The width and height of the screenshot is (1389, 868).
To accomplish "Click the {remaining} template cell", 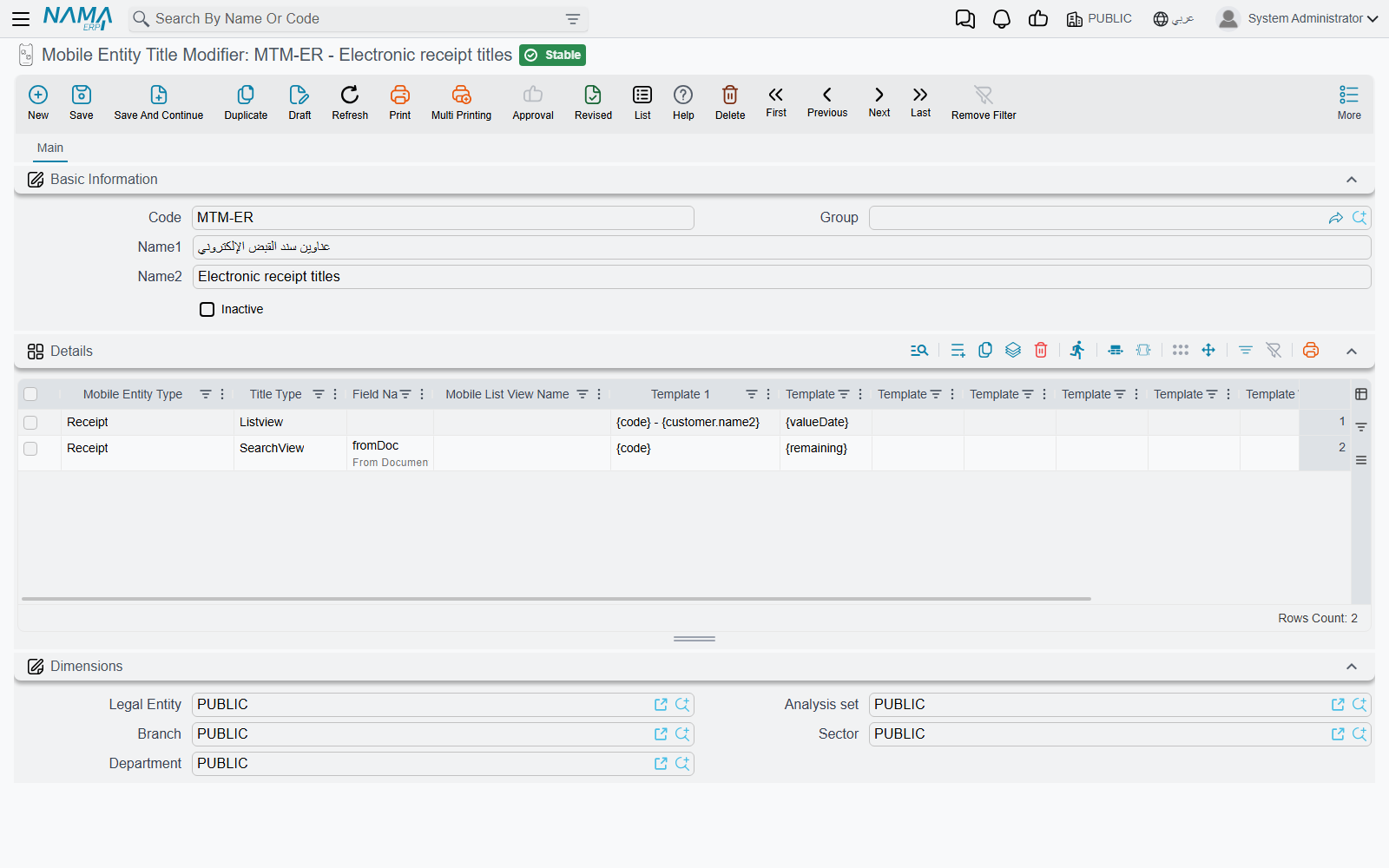I will tap(826, 453).
